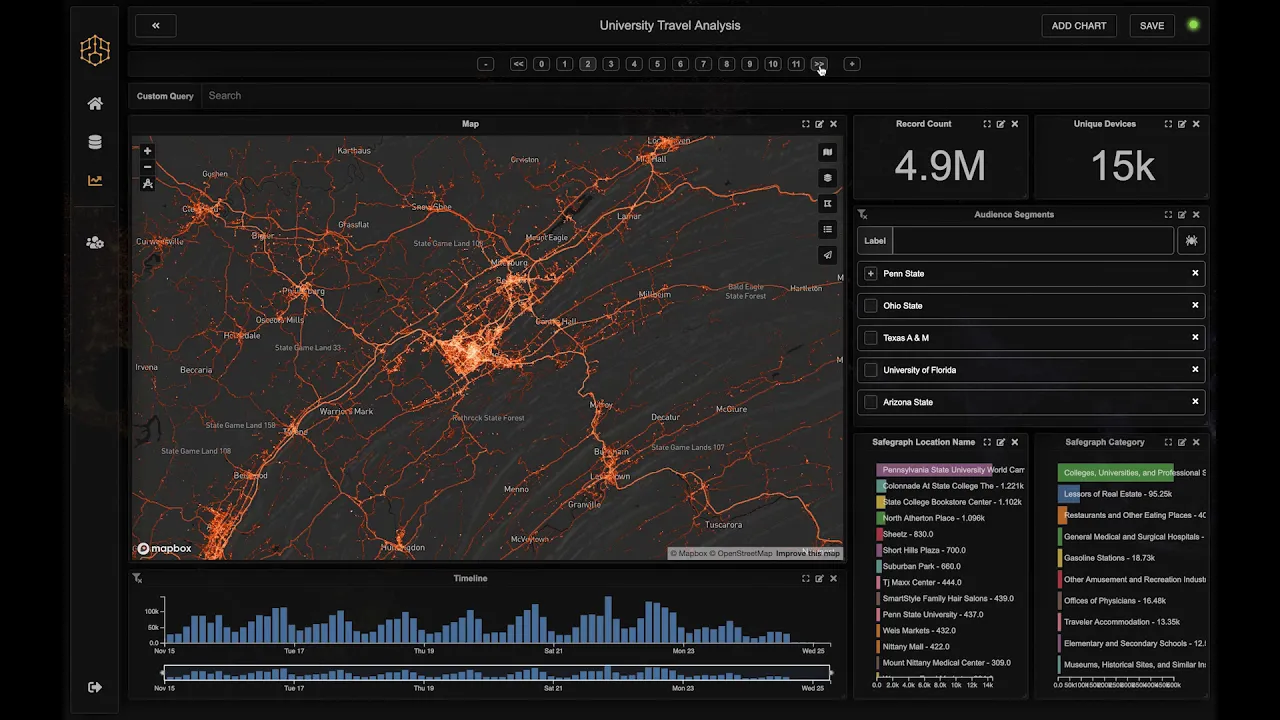Click the plus page button

pos(852,64)
